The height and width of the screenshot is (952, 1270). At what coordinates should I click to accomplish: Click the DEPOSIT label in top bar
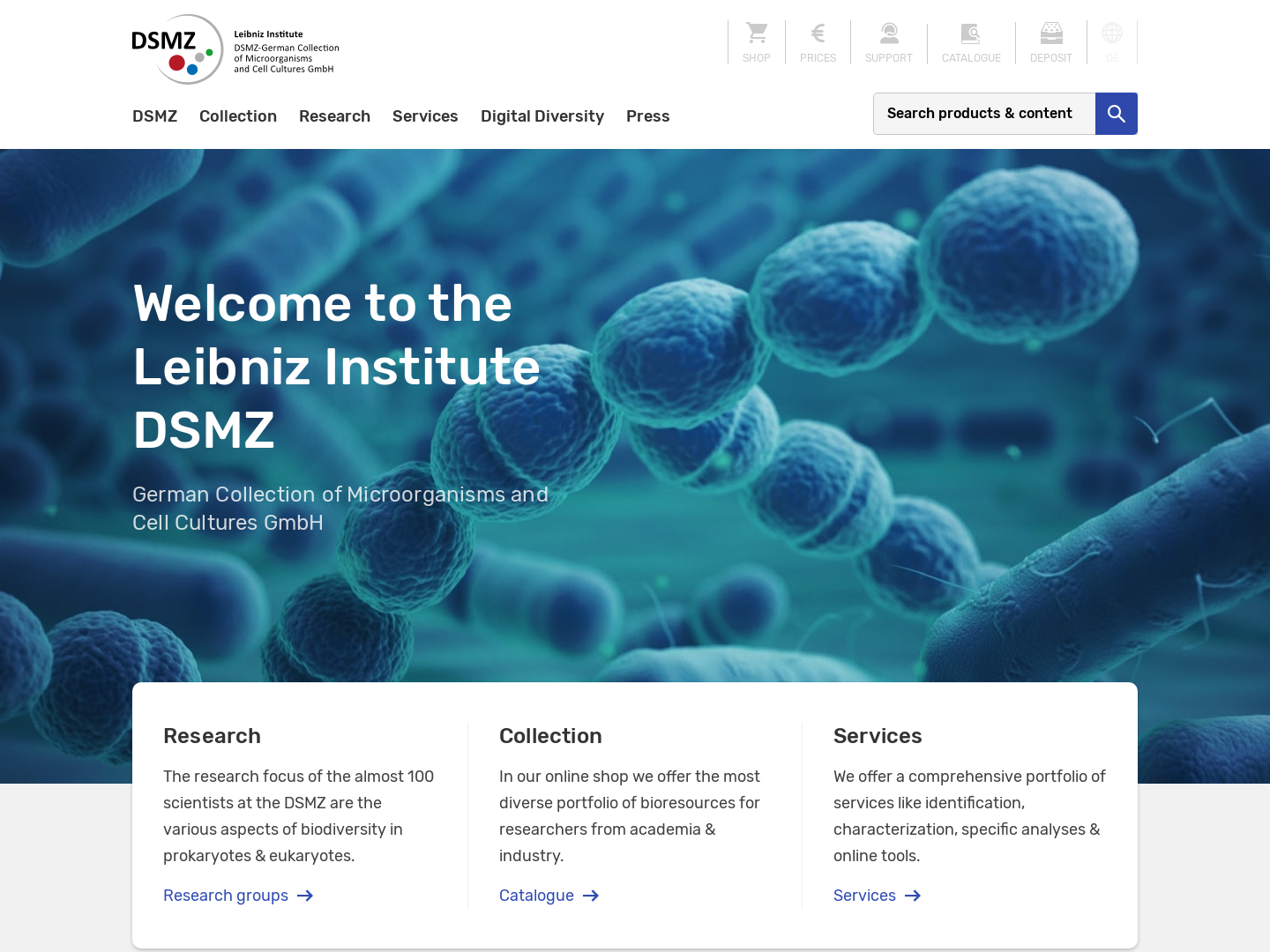pos(1051,58)
